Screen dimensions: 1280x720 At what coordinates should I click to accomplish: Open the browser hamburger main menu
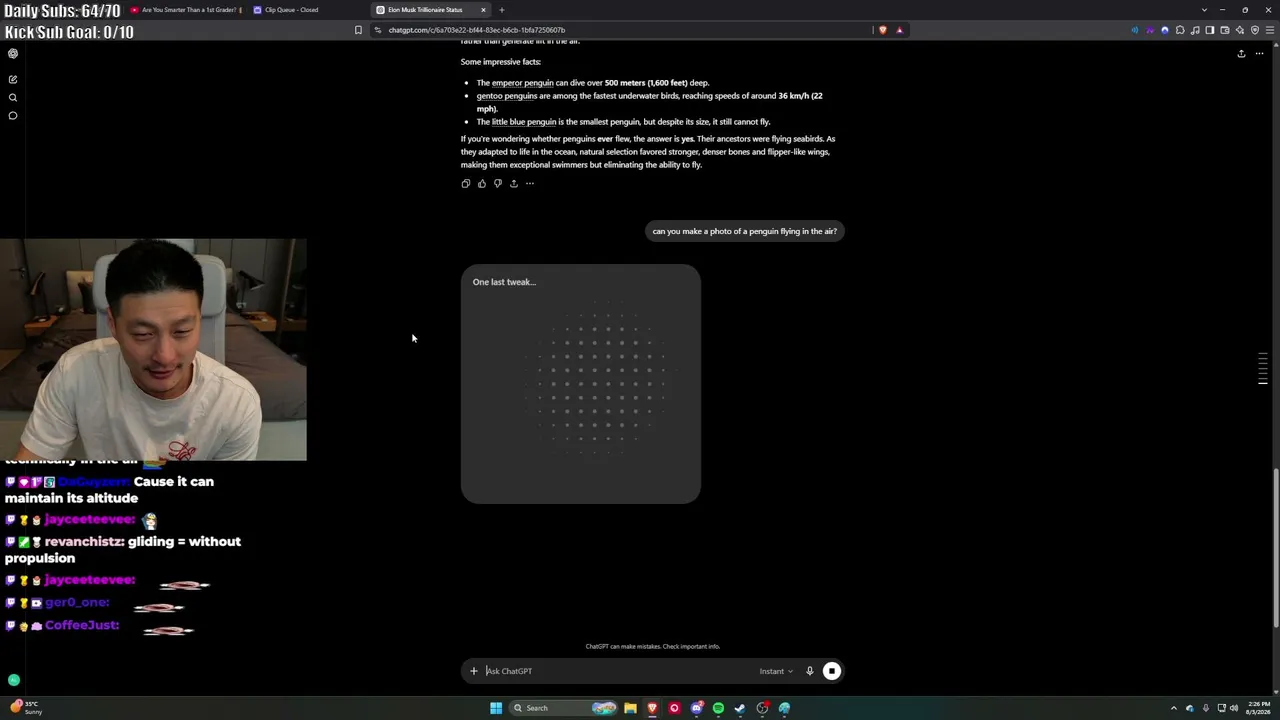(1270, 30)
